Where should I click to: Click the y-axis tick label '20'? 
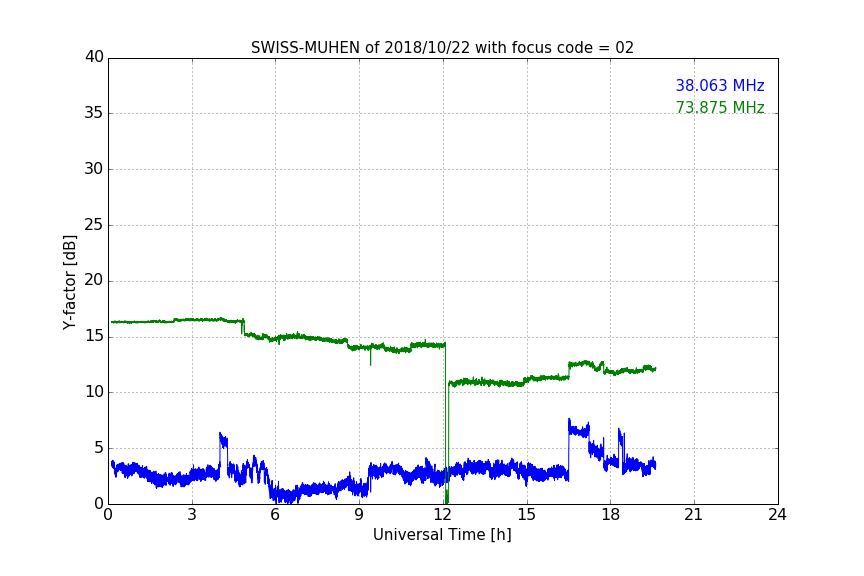tap(94, 280)
